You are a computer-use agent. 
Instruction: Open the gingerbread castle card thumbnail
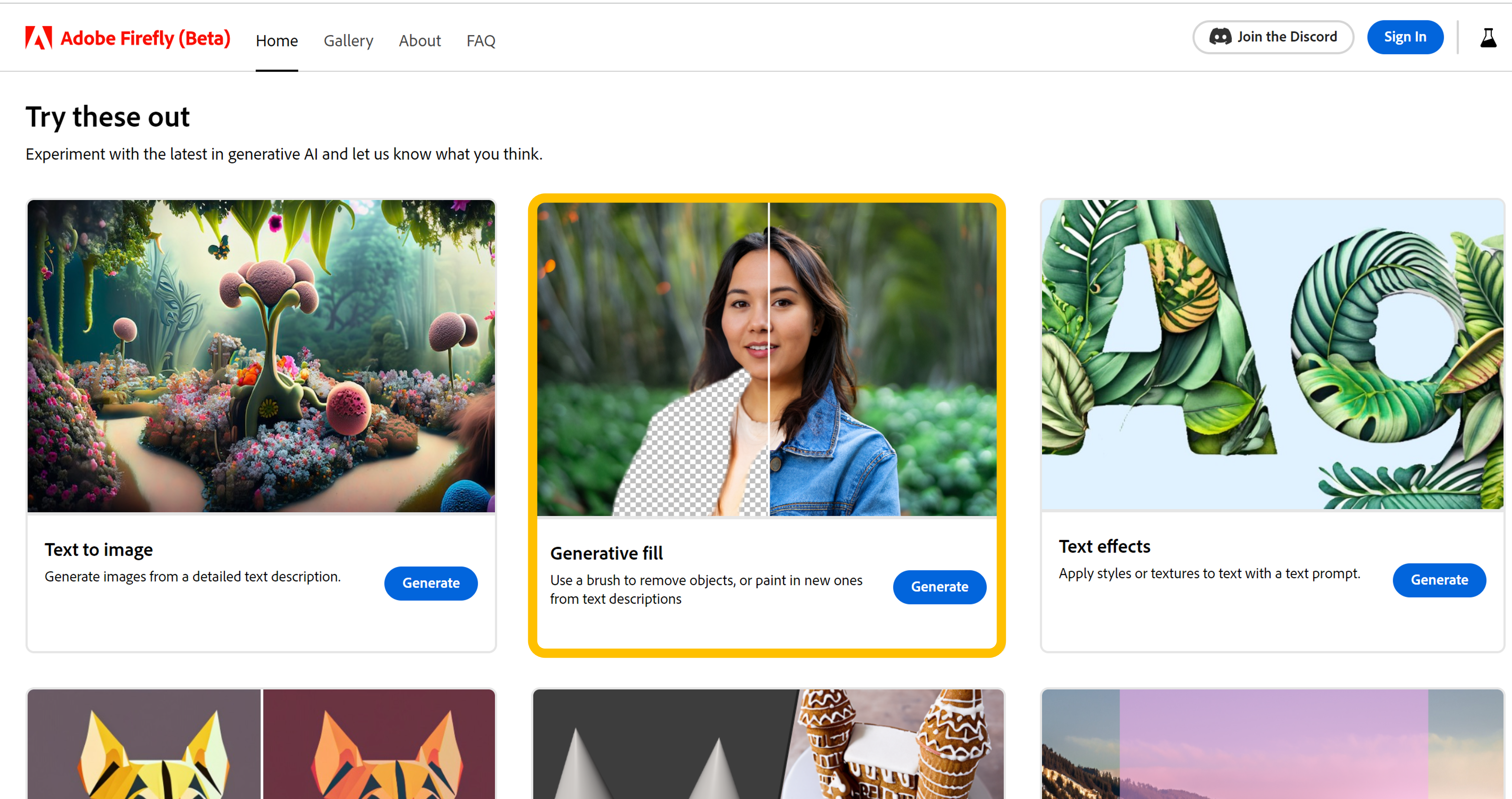(x=768, y=744)
